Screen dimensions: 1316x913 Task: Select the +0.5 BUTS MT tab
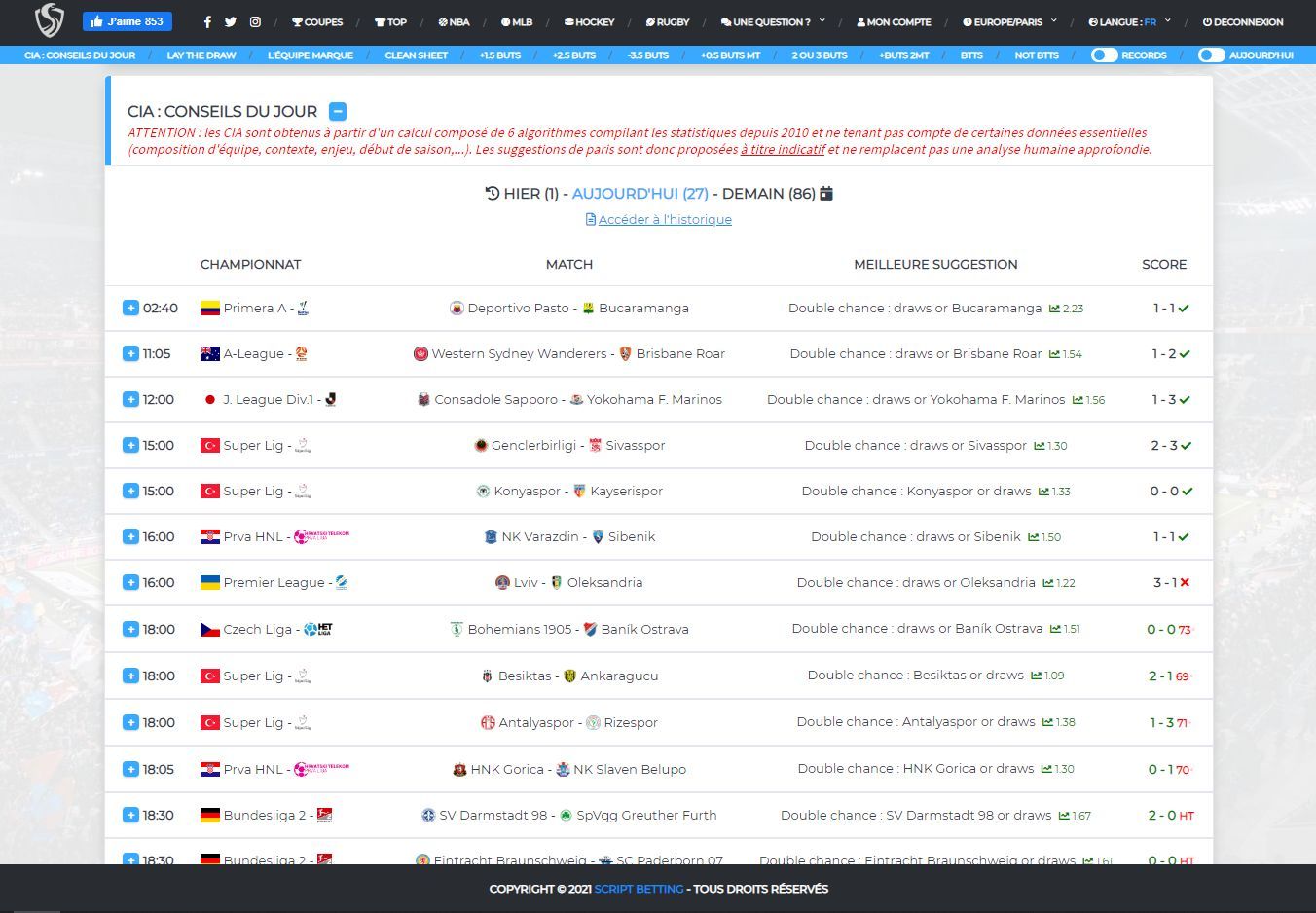(730, 55)
